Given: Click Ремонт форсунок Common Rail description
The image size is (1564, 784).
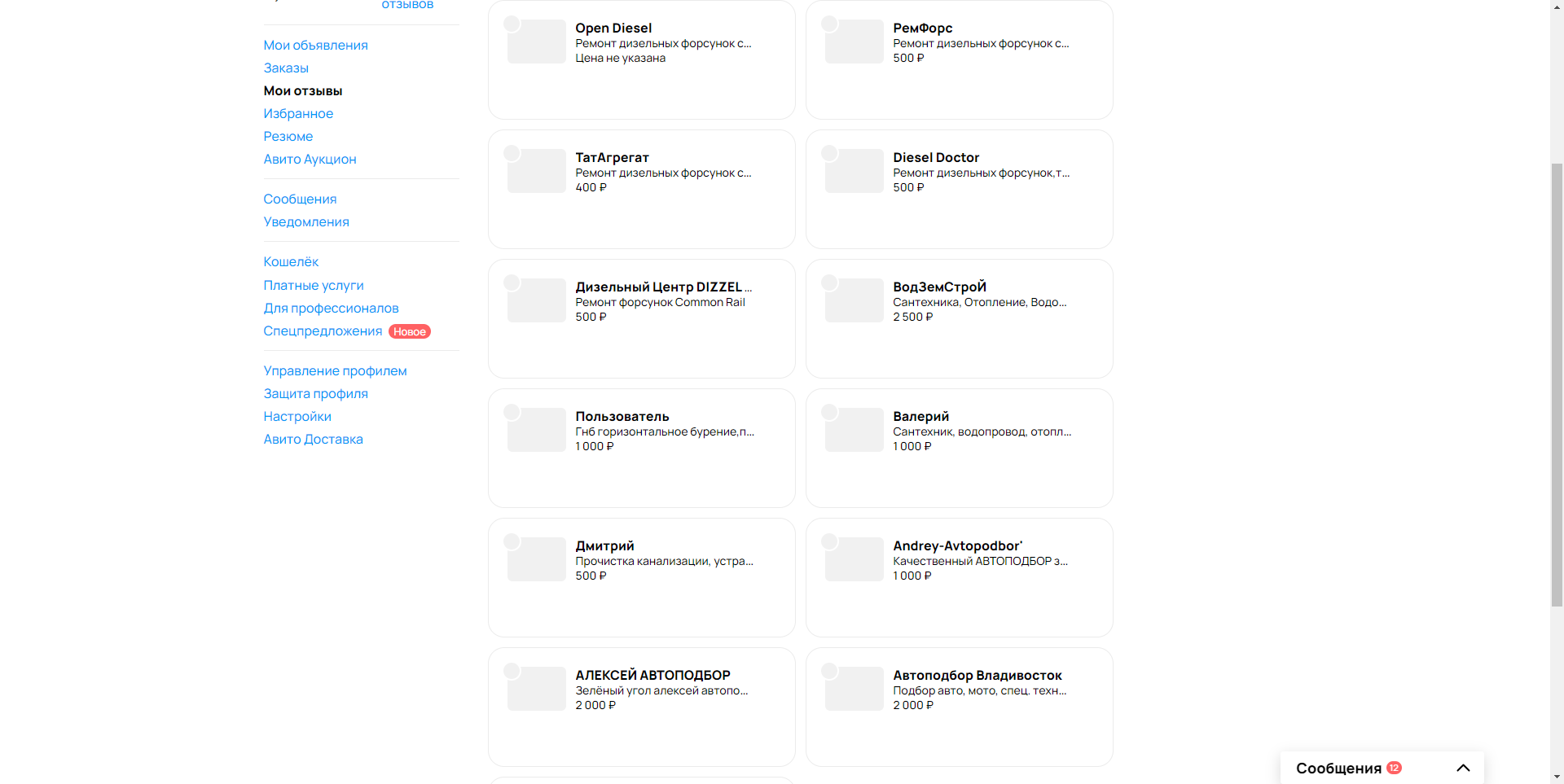Looking at the screenshot, I should 660,302.
